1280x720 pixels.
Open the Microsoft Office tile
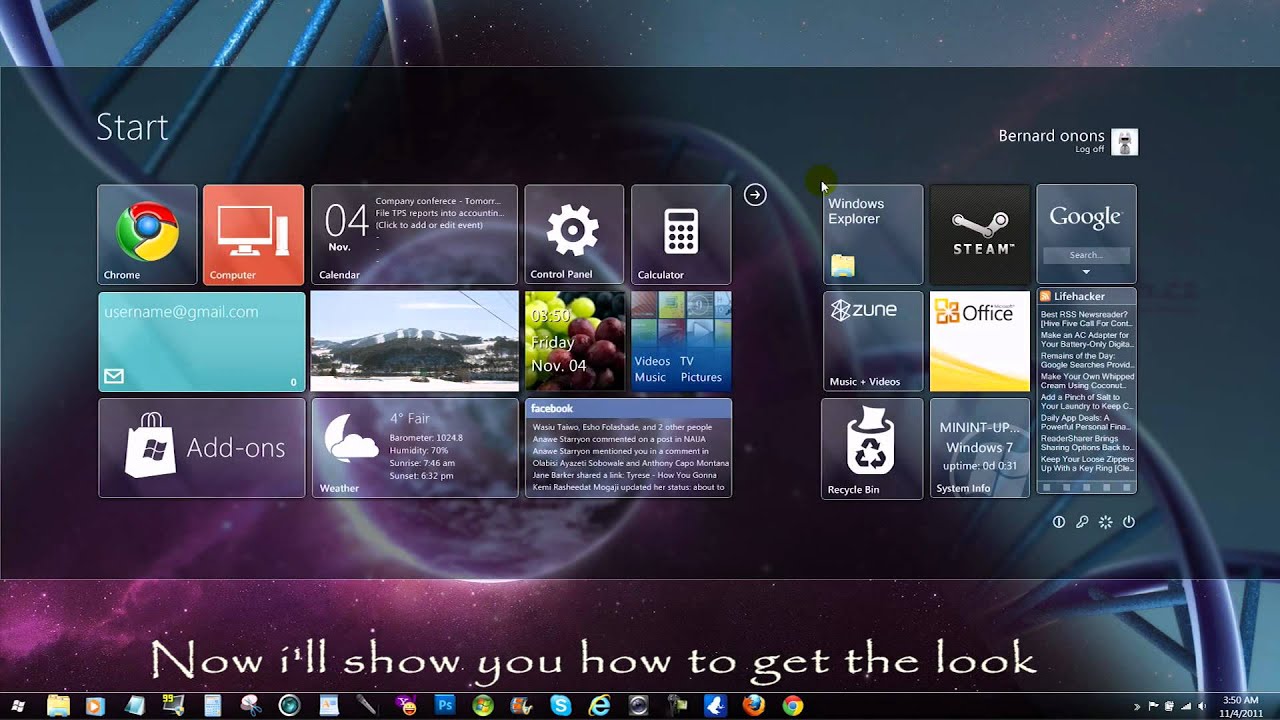pyautogui.click(x=980, y=341)
